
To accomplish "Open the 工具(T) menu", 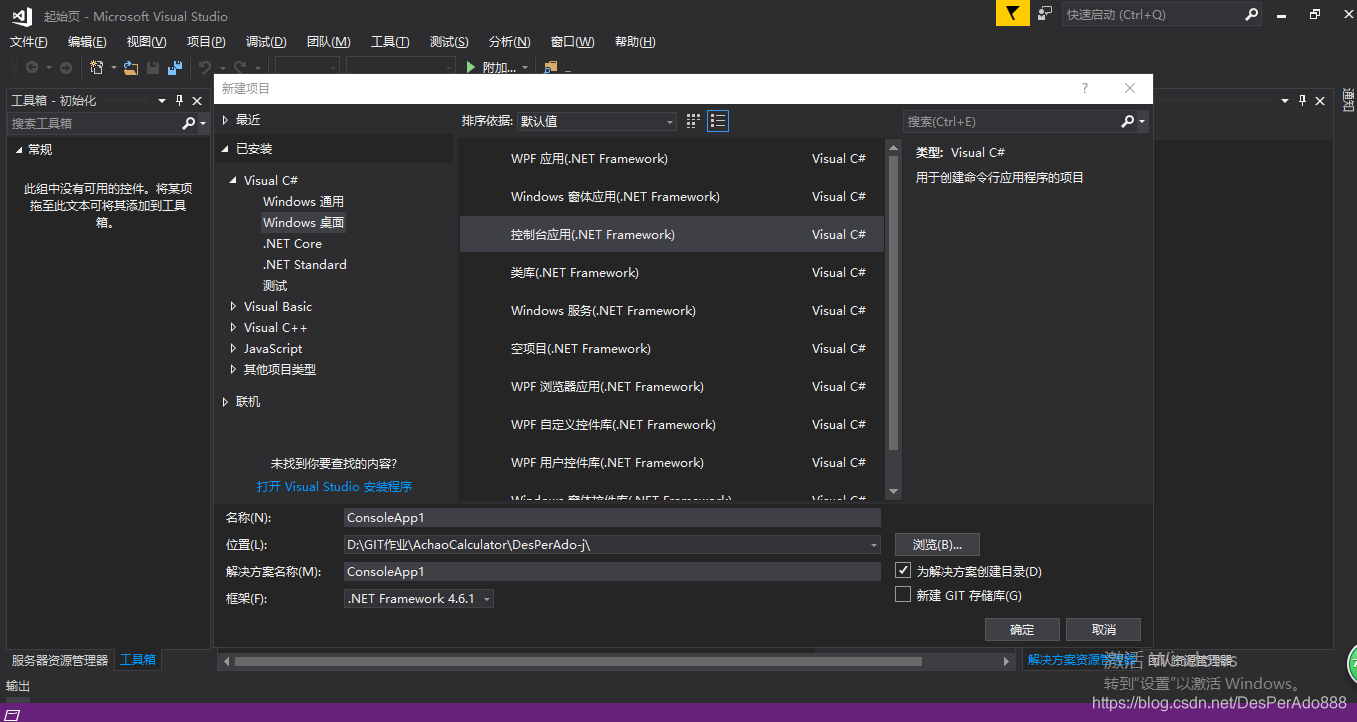I will 390,42.
